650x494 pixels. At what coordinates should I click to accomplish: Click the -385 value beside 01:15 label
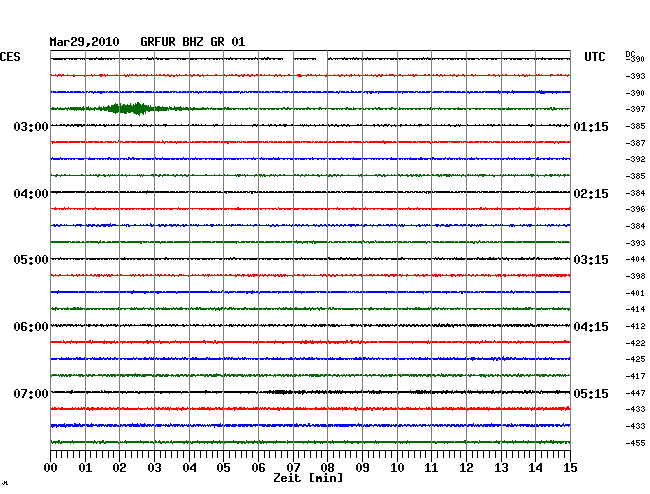pyautogui.click(x=635, y=126)
